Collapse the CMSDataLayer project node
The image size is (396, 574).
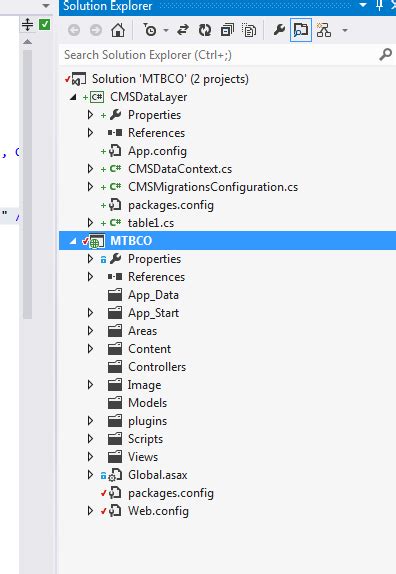73,97
